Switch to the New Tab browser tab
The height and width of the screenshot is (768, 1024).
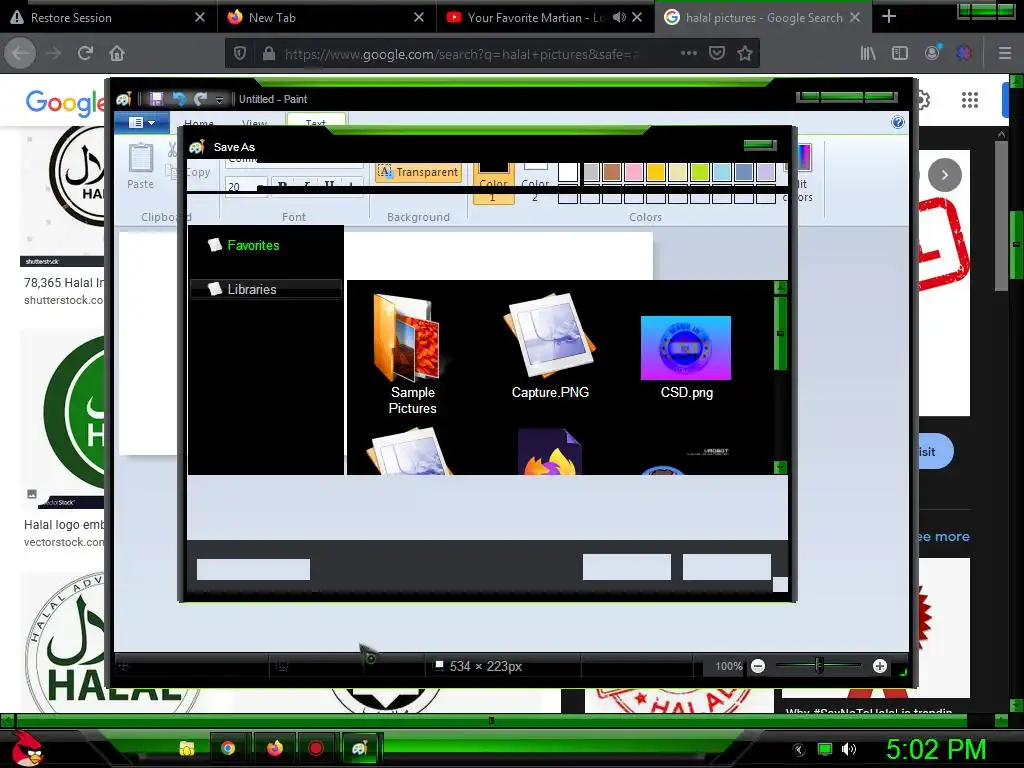click(326, 18)
